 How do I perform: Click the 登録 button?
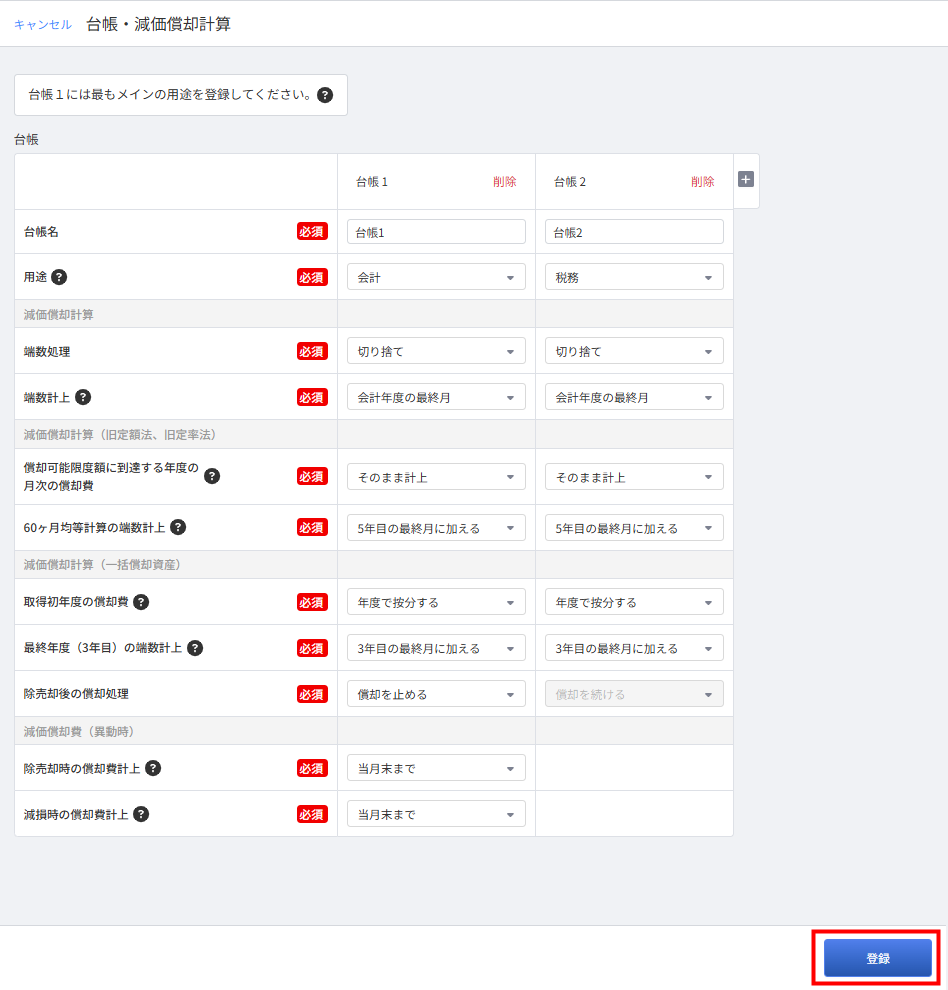[x=877, y=958]
